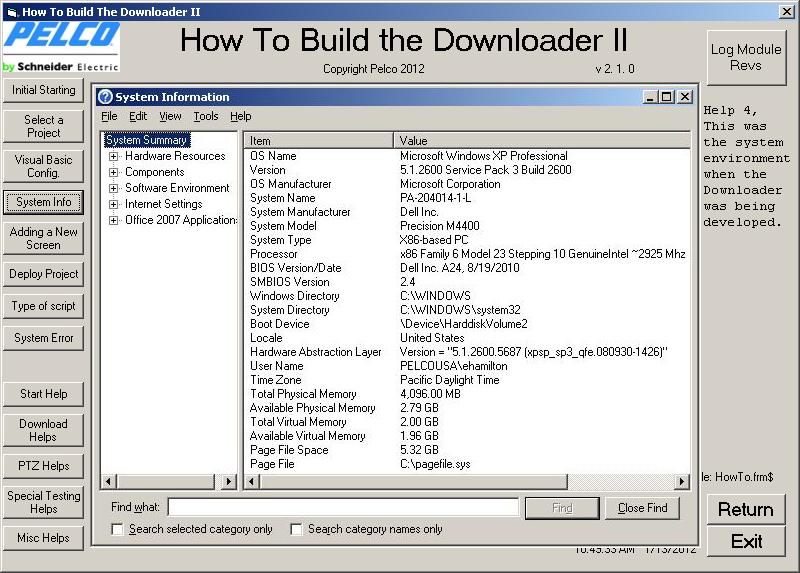Click the Precision M4400 value
Image resolution: width=800 pixels, height=573 pixels.
pyautogui.click(x=439, y=226)
